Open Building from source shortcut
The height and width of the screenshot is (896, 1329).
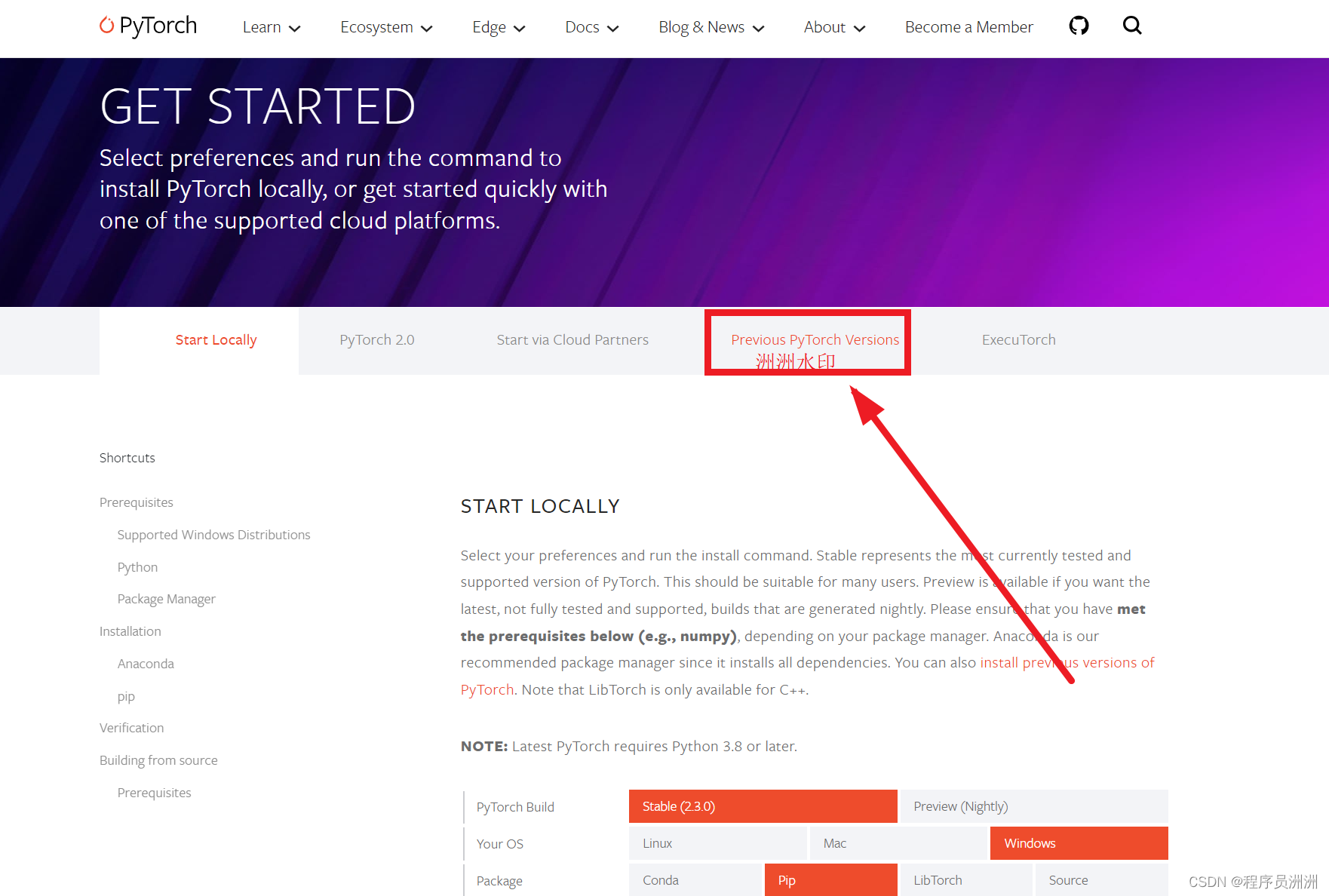[158, 760]
